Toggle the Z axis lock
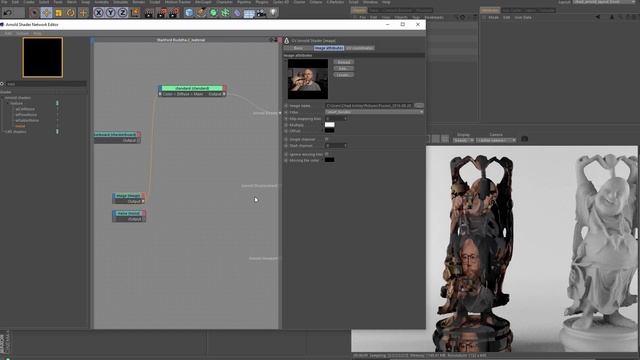Viewport: 640px width, 360px height. coord(122,13)
